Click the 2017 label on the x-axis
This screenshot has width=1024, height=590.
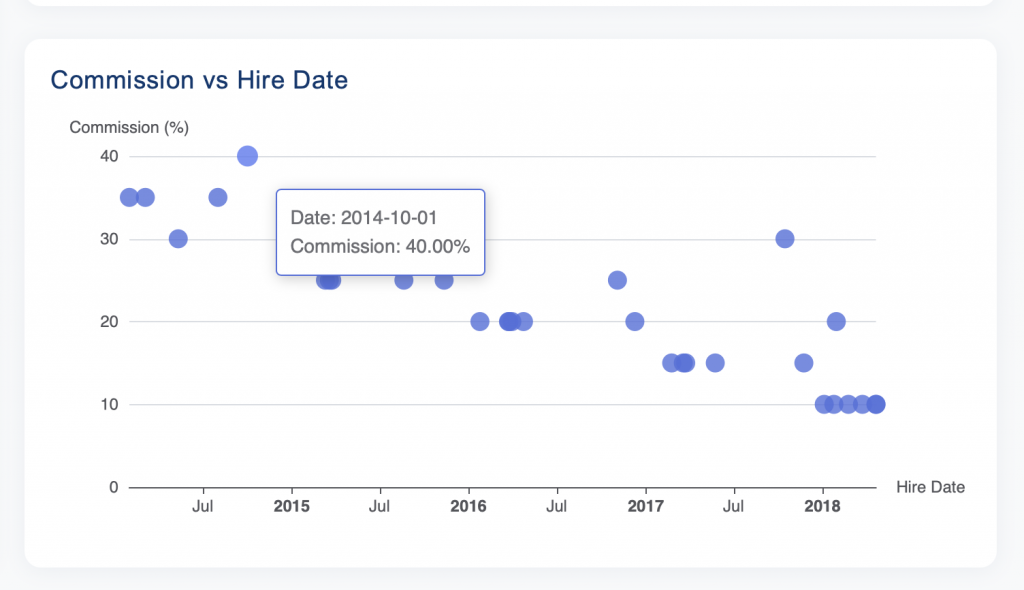646,506
